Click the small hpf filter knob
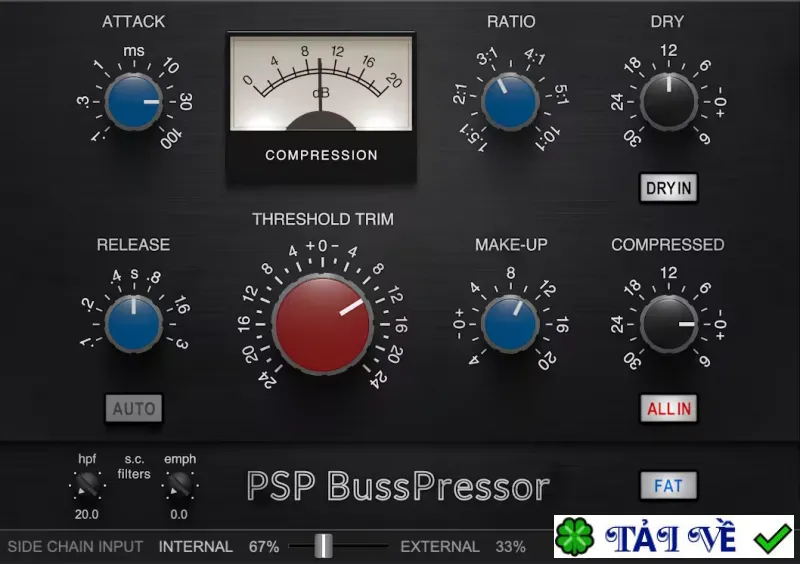The image size is (800, 564). coord(87,484)
